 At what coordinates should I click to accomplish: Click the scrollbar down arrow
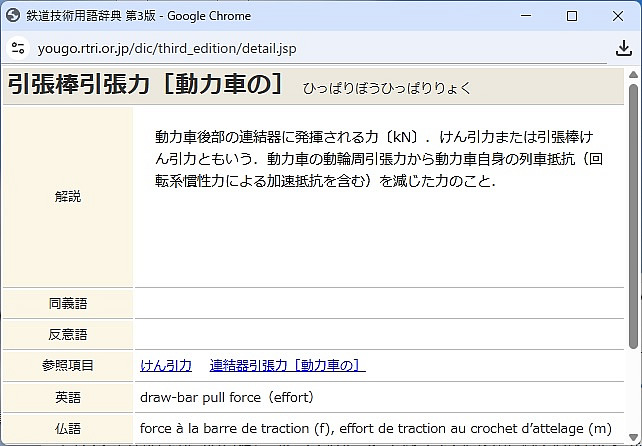click(x=633, y=438)
